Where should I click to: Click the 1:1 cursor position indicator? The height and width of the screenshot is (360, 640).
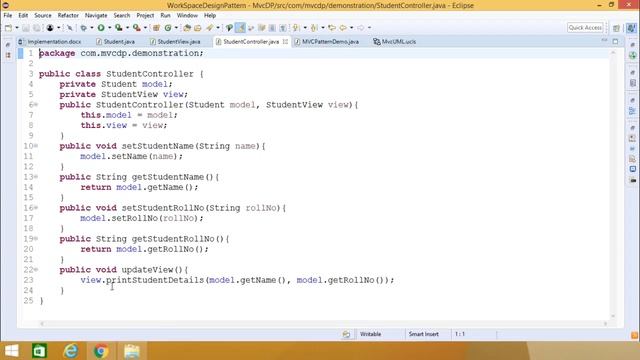[460, 334]
